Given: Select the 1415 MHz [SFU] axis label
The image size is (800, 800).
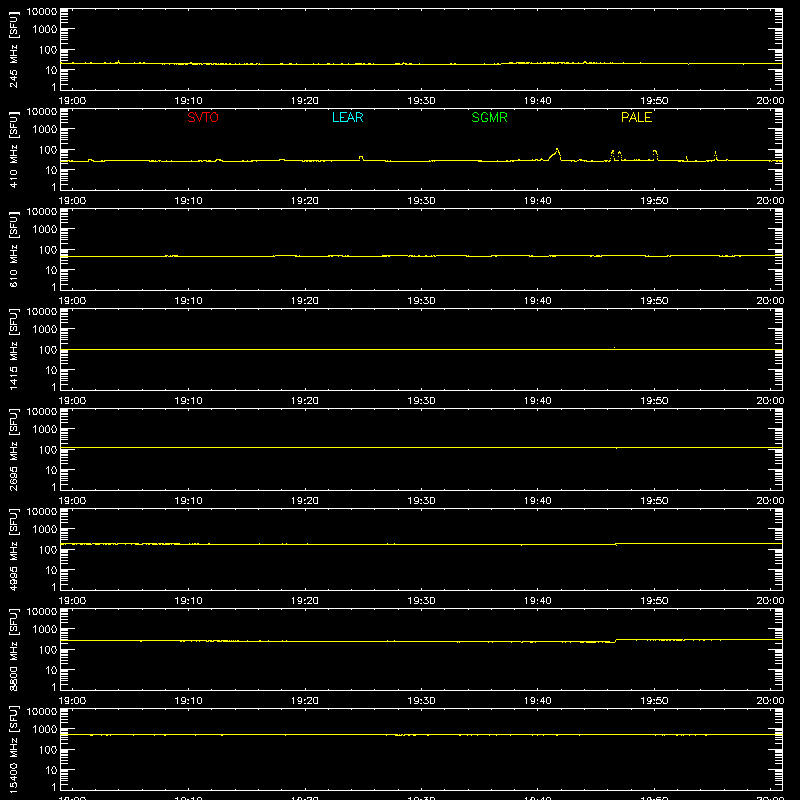Looking at the screenshot, I should coord(13,349).
